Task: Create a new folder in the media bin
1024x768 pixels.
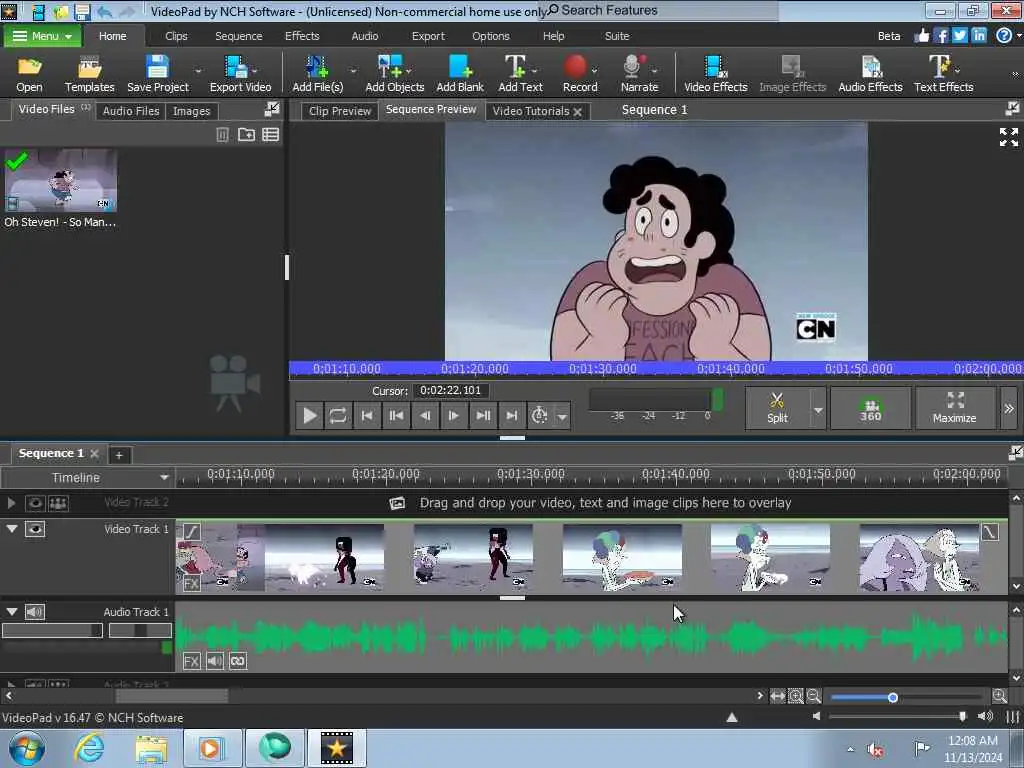Action: (246, 135)
